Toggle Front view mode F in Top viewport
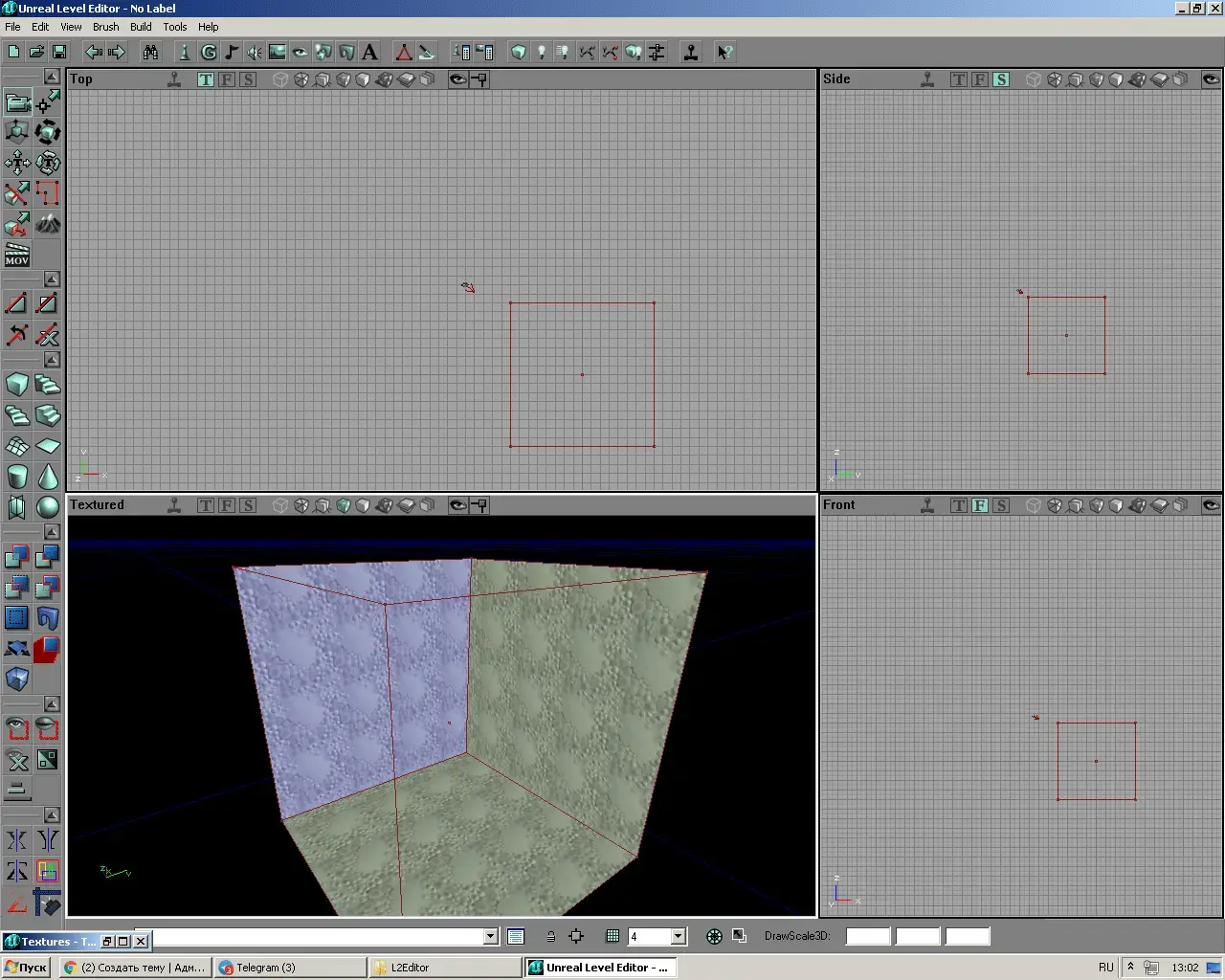The width and height of the screenshot is (1225, 980). click(x=227, y=79)
